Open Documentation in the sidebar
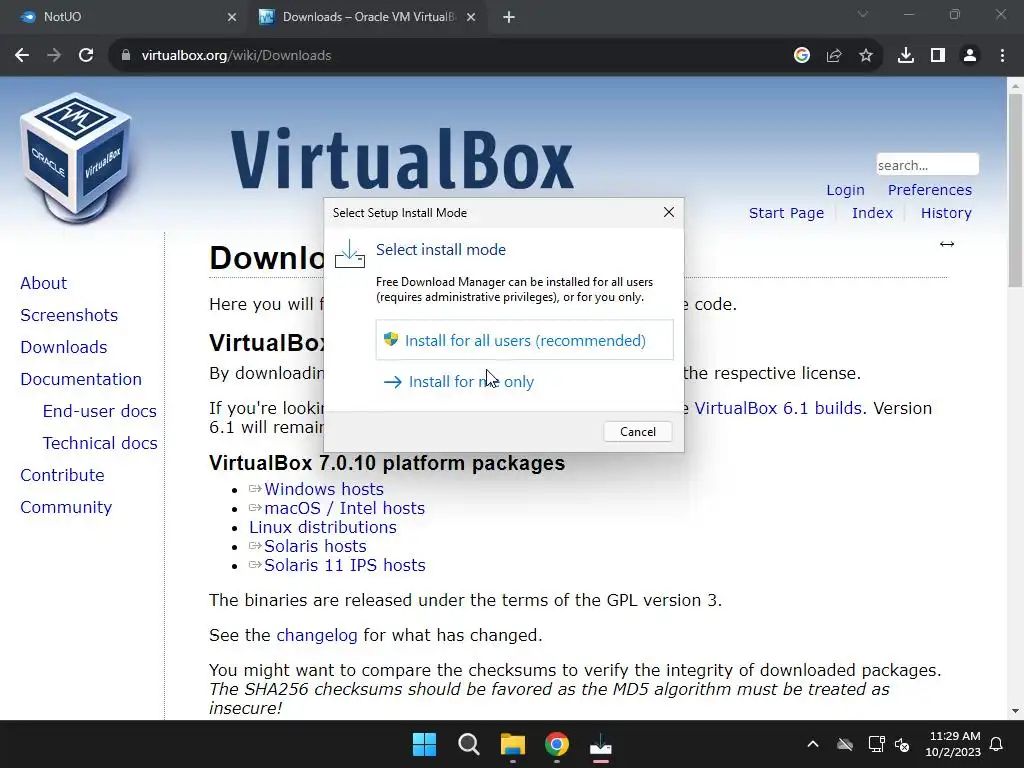Image resolution: width=1024 pixels, height=768 pixels. pos(81,379)
